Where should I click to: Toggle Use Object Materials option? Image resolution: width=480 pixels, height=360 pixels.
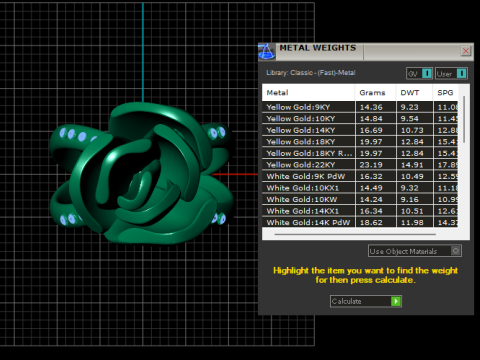pyautogui.click(x=415, y=251)
